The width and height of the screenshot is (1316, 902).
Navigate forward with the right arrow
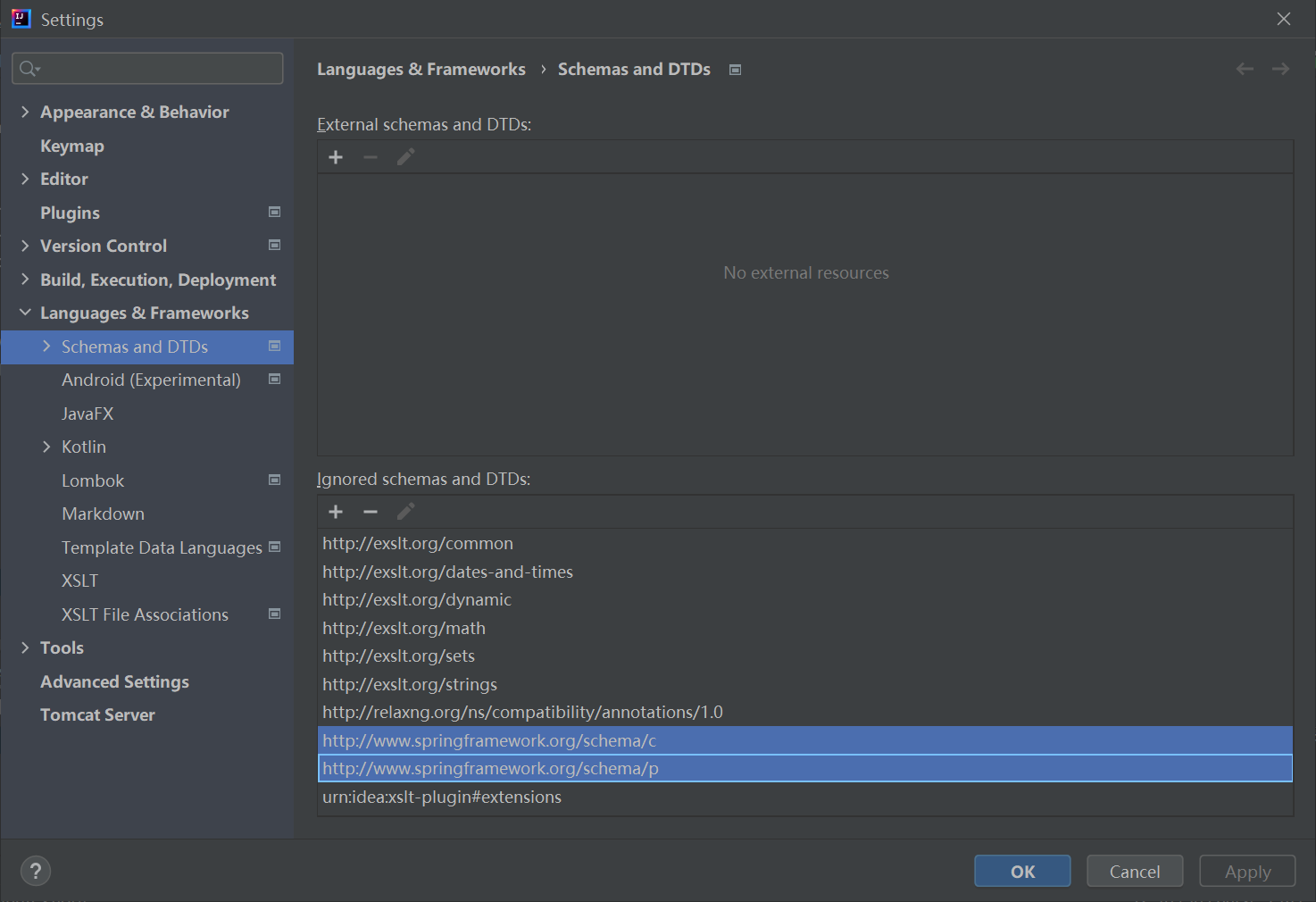point(1280,69)
